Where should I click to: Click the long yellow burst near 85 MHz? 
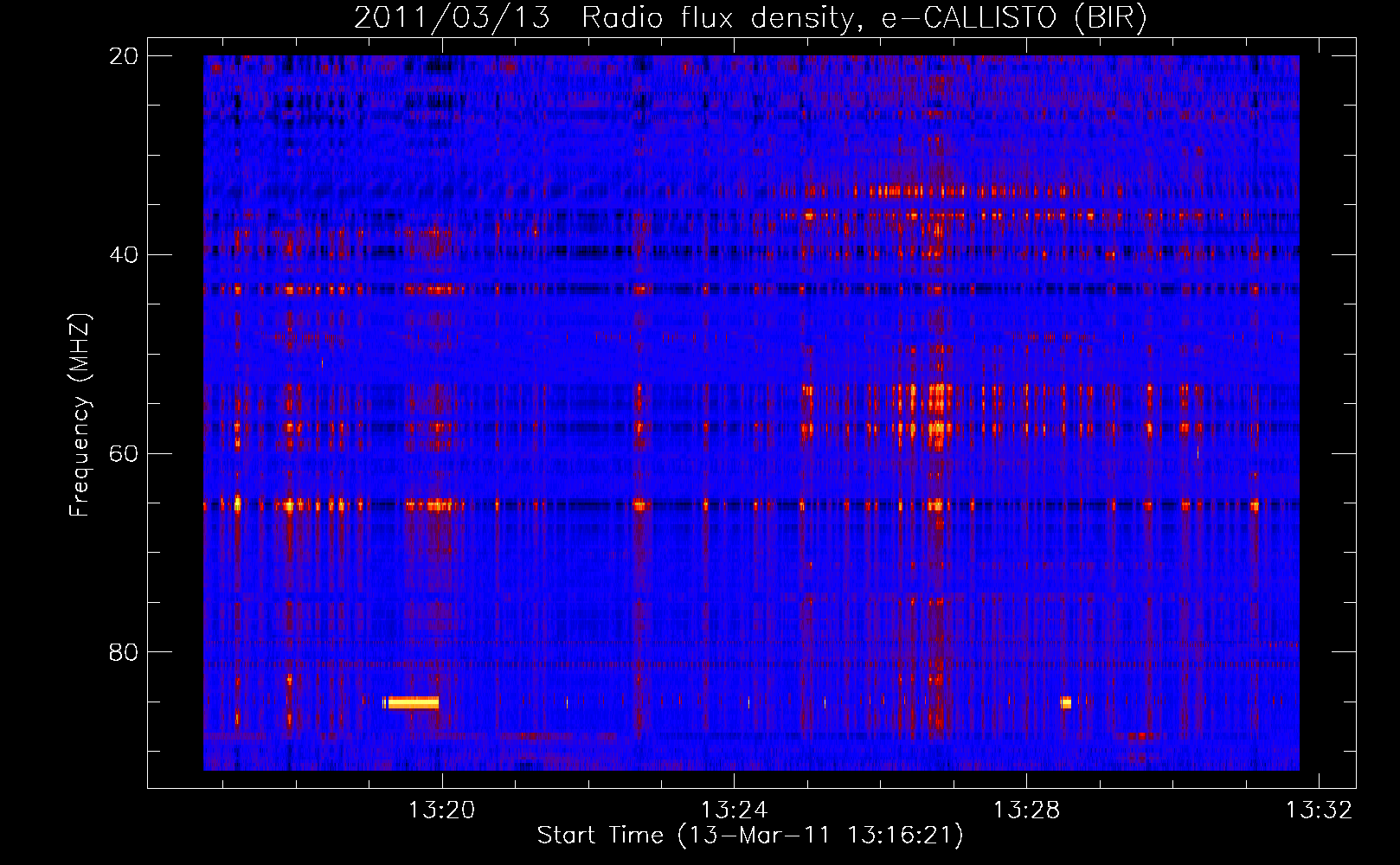[x=412, y=702]
